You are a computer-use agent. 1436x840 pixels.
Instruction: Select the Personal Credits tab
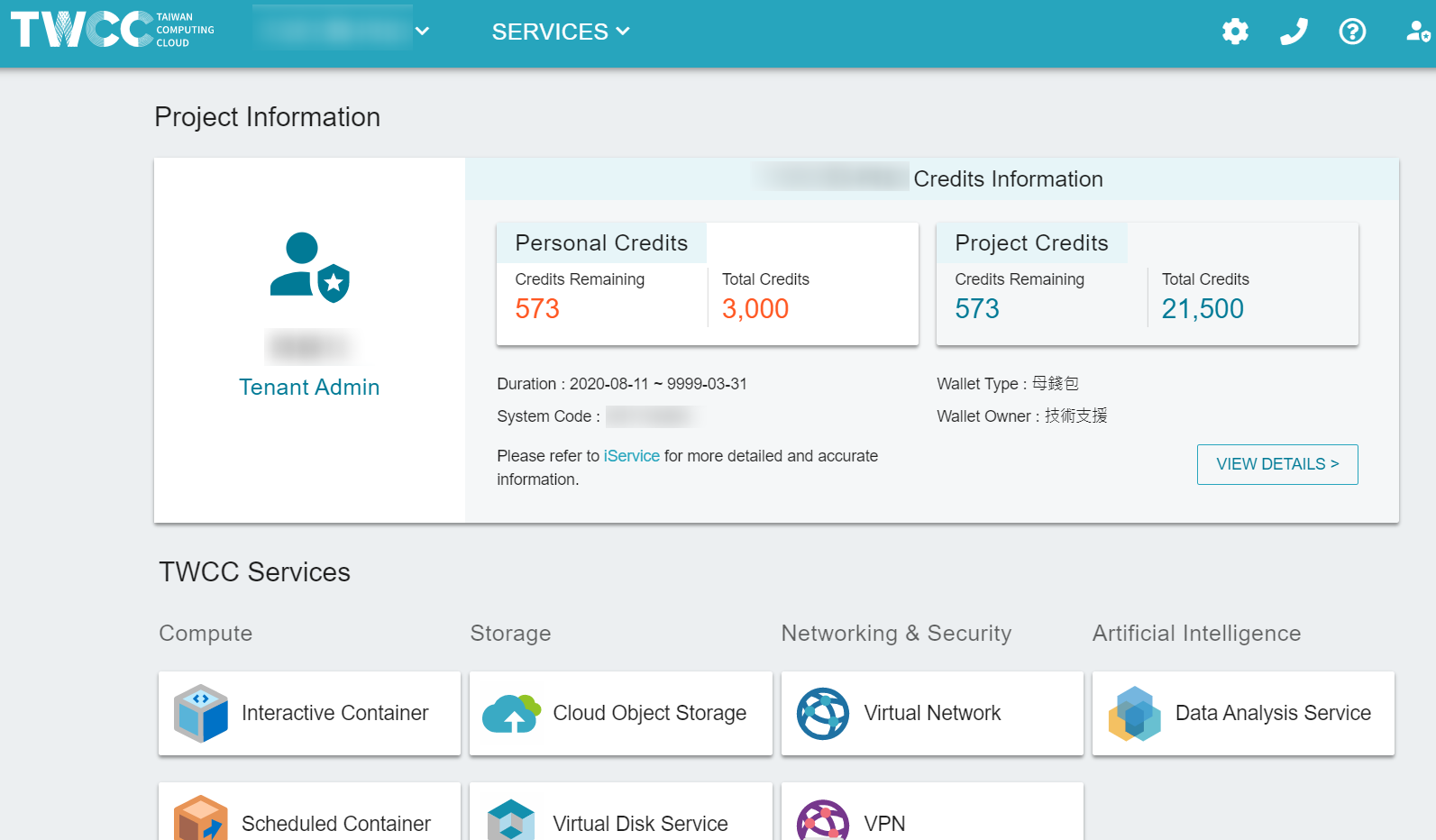click(601, 243)
